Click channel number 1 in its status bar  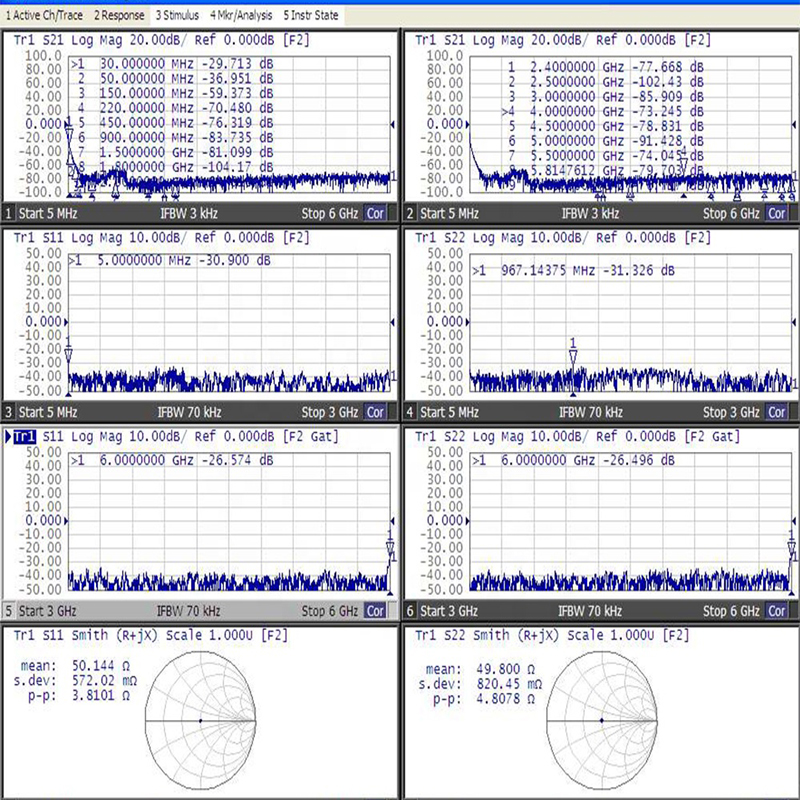pyautogui.click(x=8, y=213)
